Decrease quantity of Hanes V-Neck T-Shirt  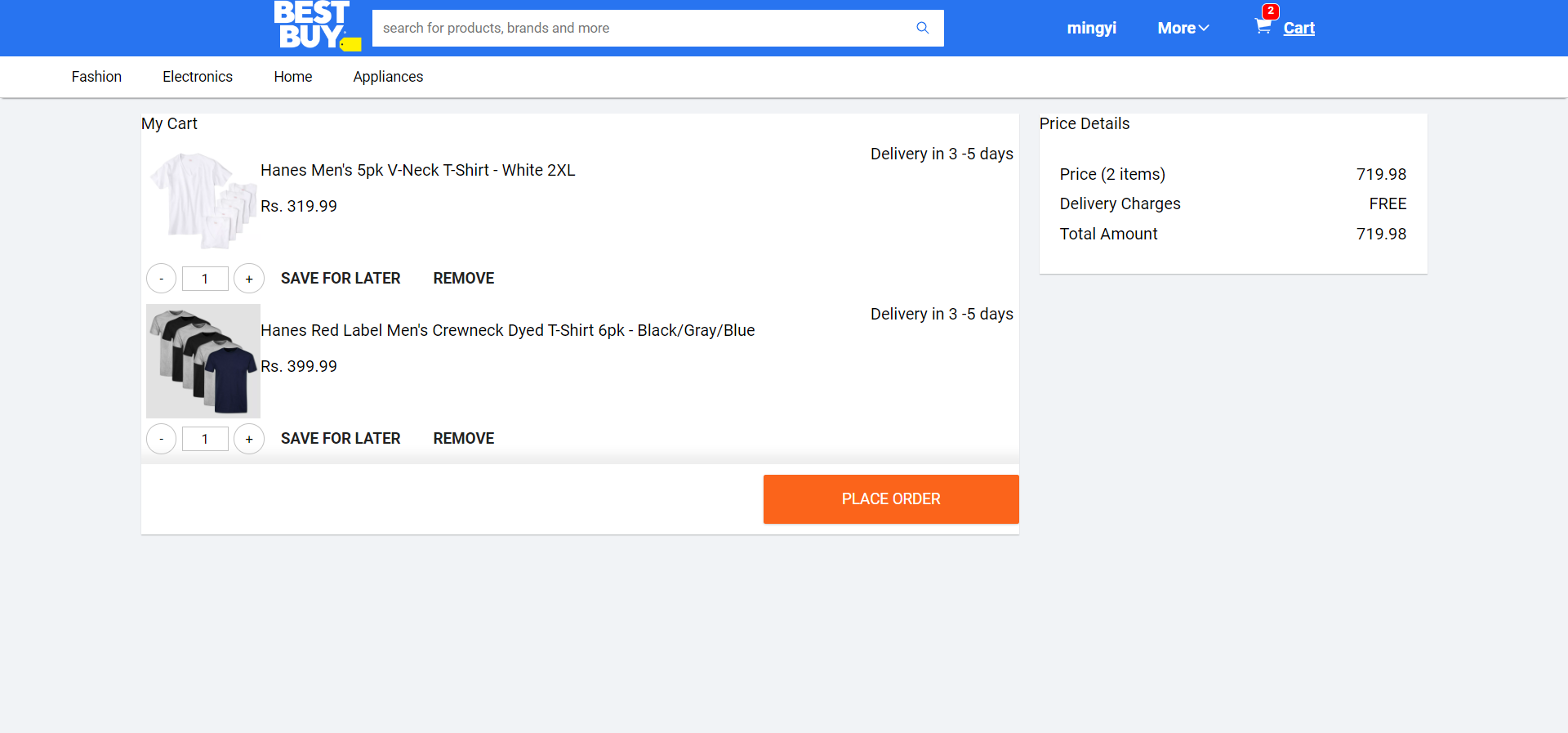[162, 279]
